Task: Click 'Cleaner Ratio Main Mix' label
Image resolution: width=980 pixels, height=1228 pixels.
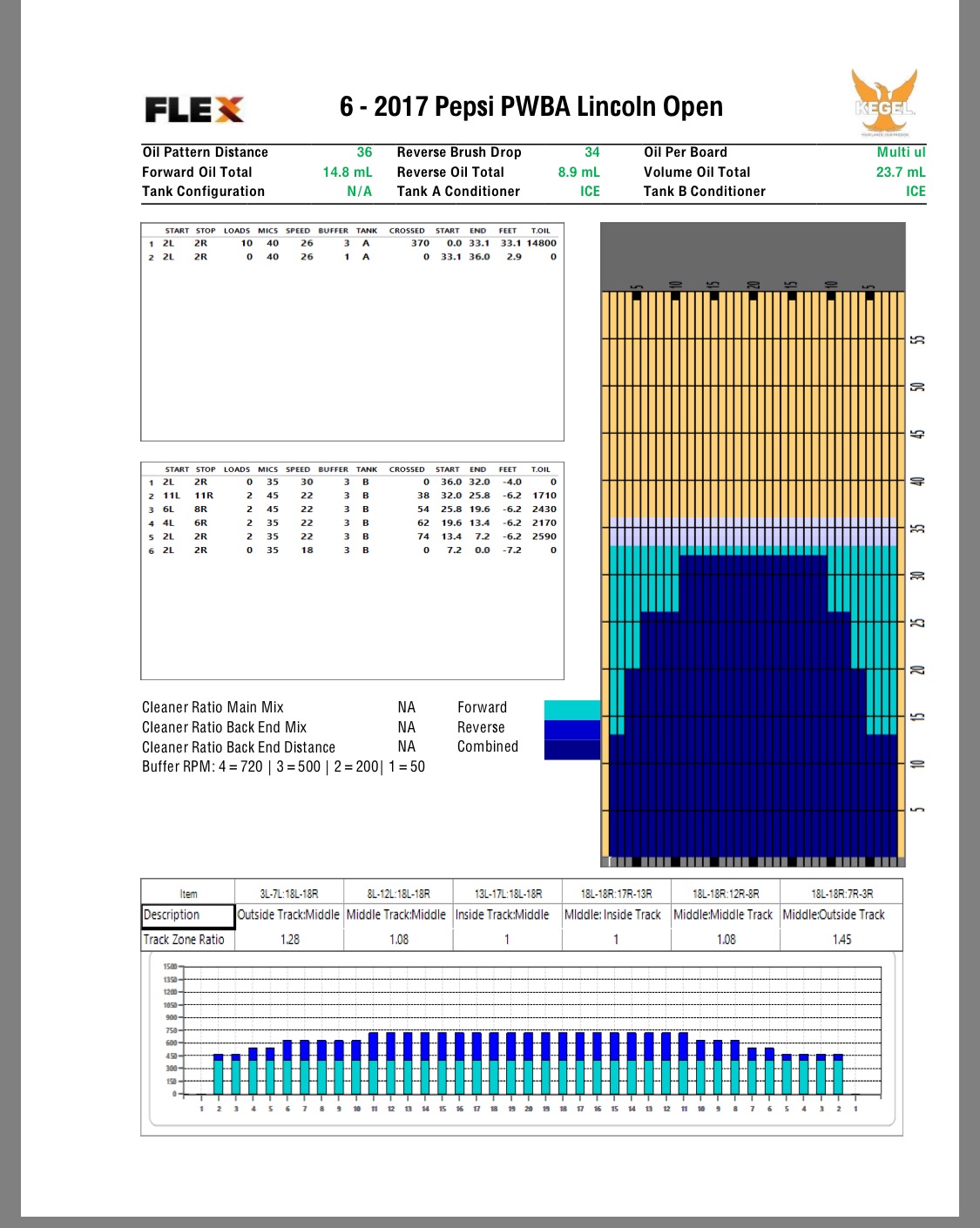Action: click(x=213, y=708)
